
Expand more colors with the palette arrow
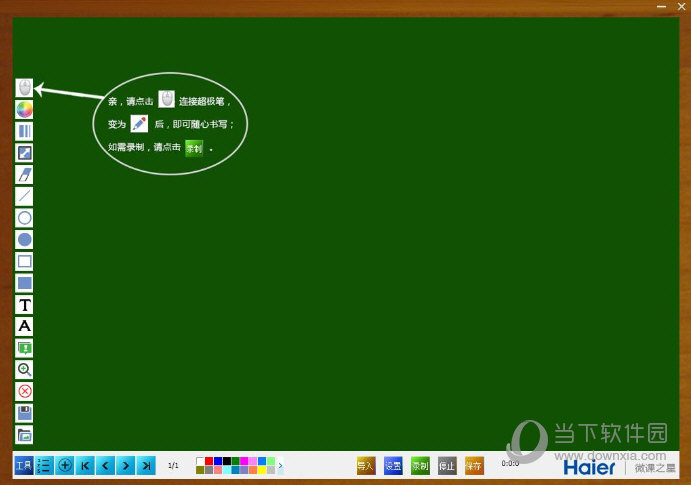[x=280, y=465]
